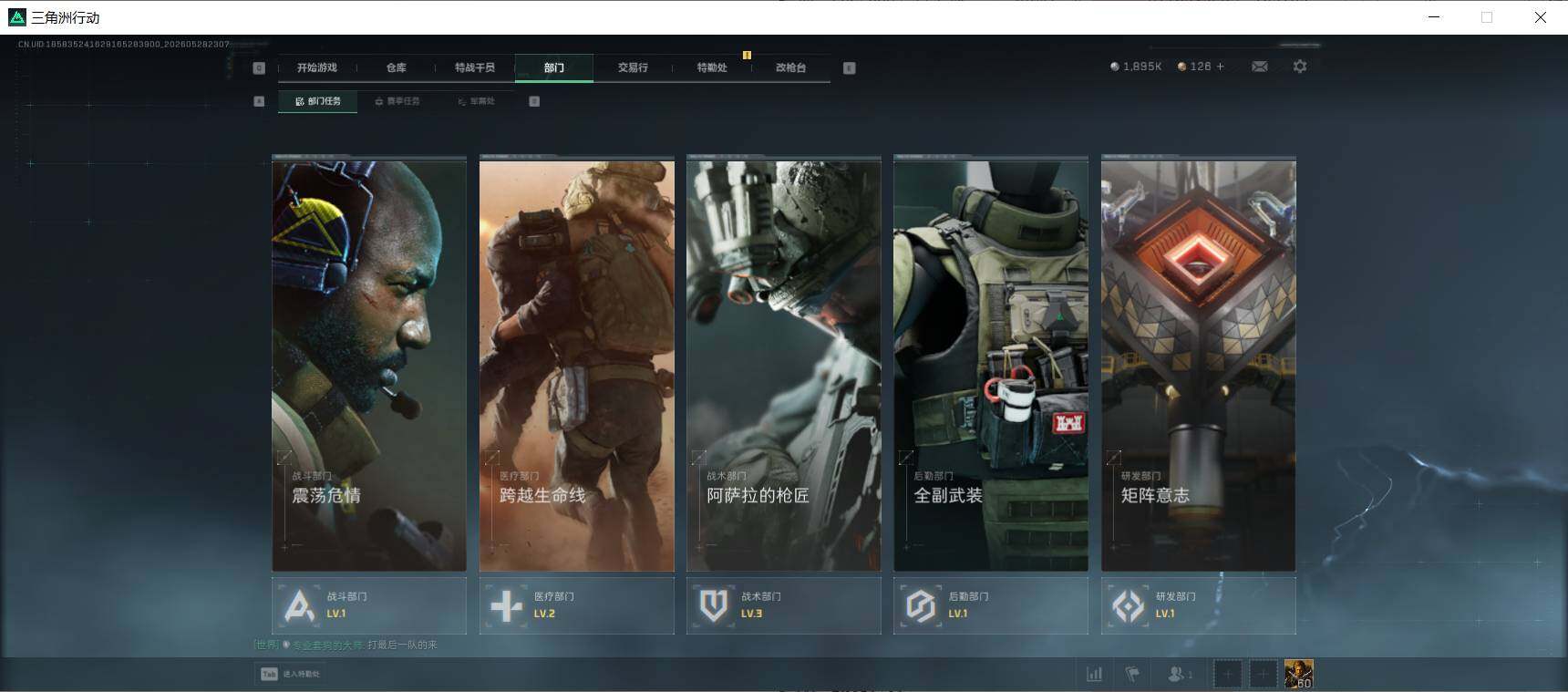1568x692 pixels.
Task: Open the 跨越生命线 medical department card
Action: pos(577,365)
